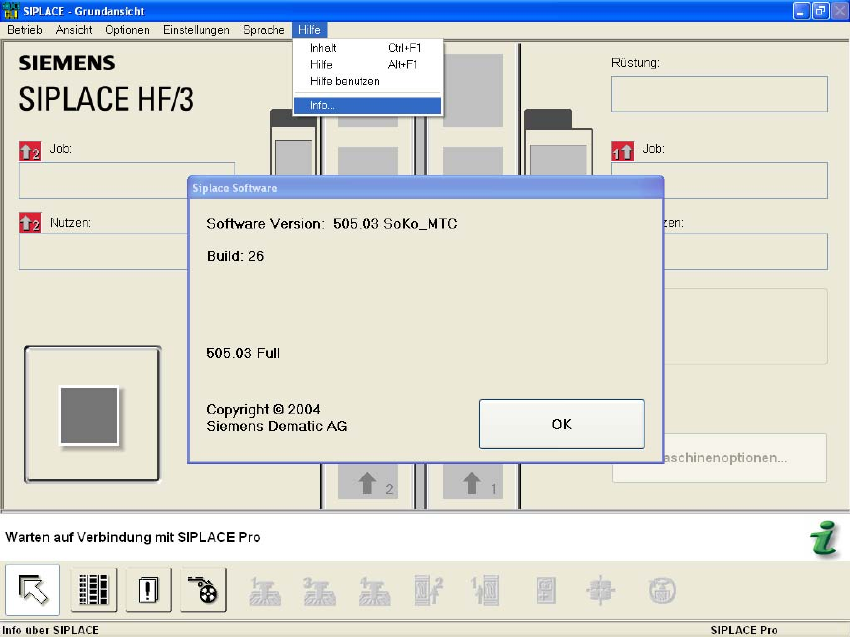The height and width of the screenshot is (637, 850).
Task: Select Inhalt in the Hilfe menu
Action: click(x=368, y=48)
